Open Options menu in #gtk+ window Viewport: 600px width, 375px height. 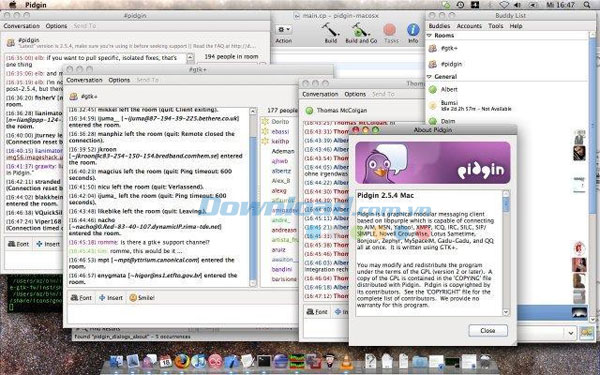pos(119,80)
